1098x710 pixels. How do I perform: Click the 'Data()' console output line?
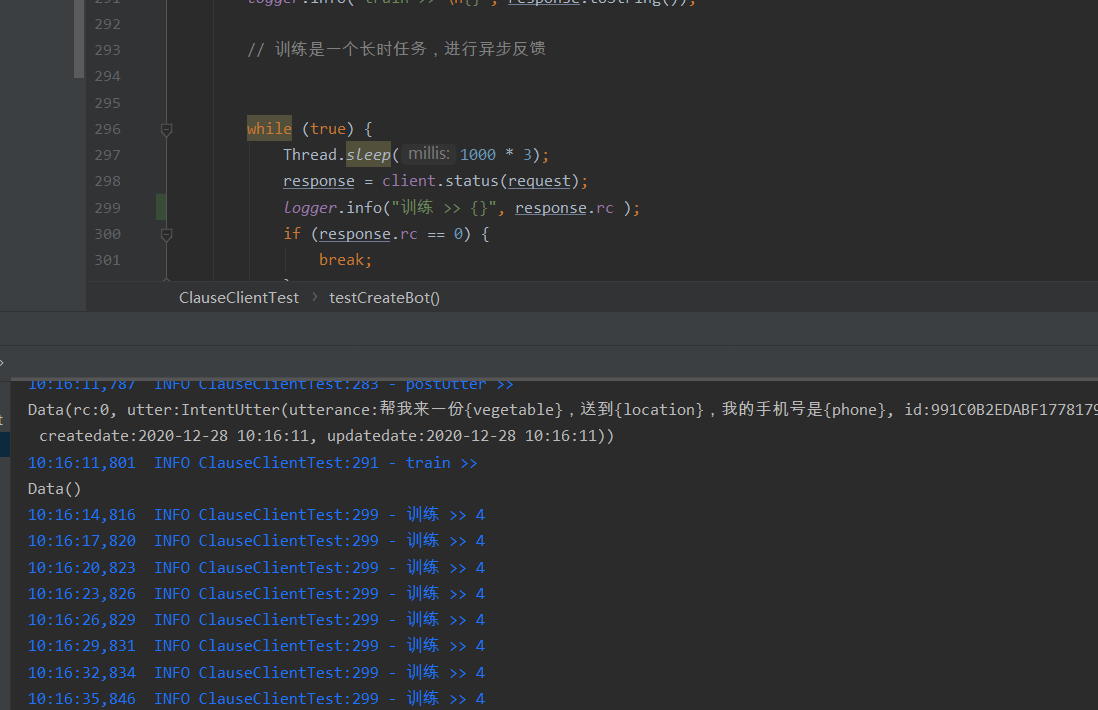[x=55, y=489]
